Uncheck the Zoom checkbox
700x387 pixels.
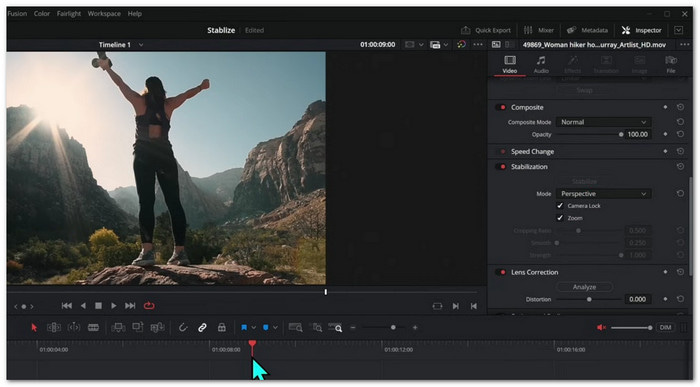tap(560, 218)
